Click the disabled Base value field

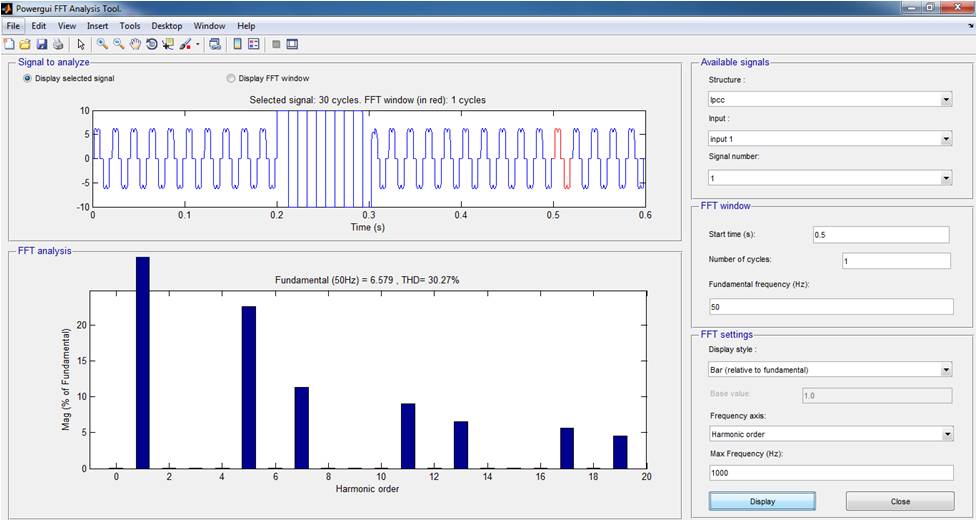point(876,396)
